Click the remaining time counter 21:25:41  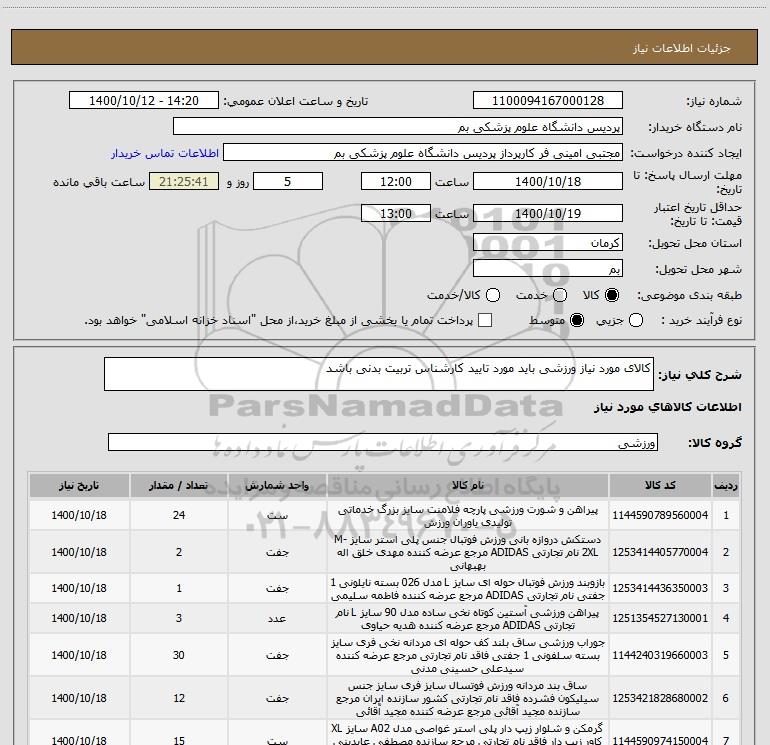tap(184, 181)
